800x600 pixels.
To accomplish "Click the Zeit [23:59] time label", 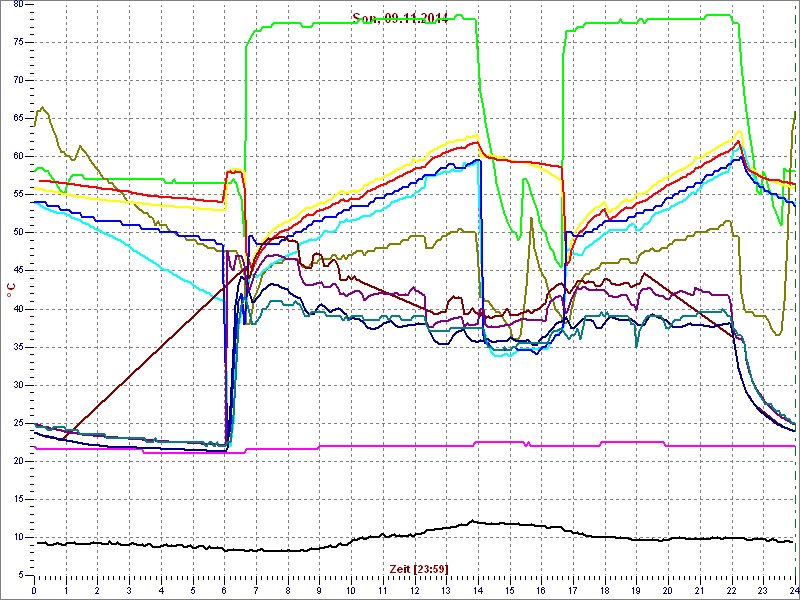I will point(418,569).
